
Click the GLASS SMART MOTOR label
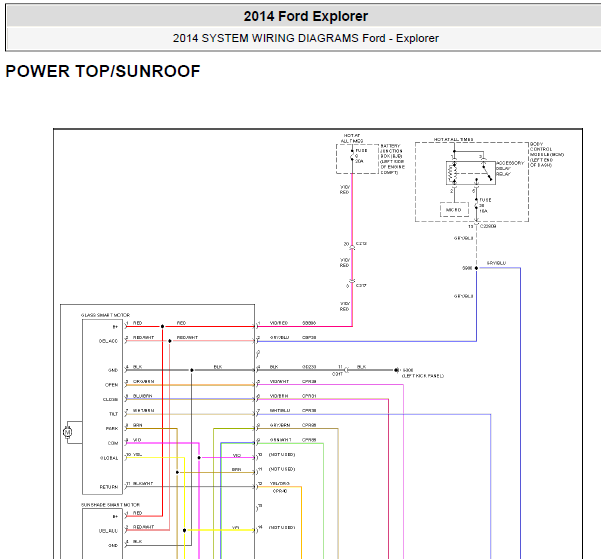tap(105, 315)
